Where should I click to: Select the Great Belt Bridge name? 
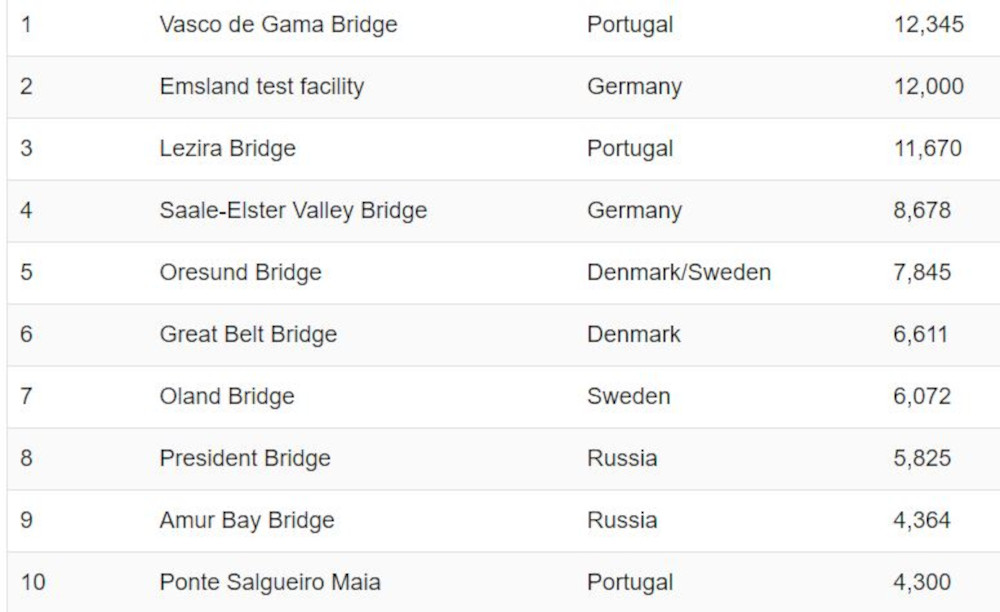pos(248,335)
